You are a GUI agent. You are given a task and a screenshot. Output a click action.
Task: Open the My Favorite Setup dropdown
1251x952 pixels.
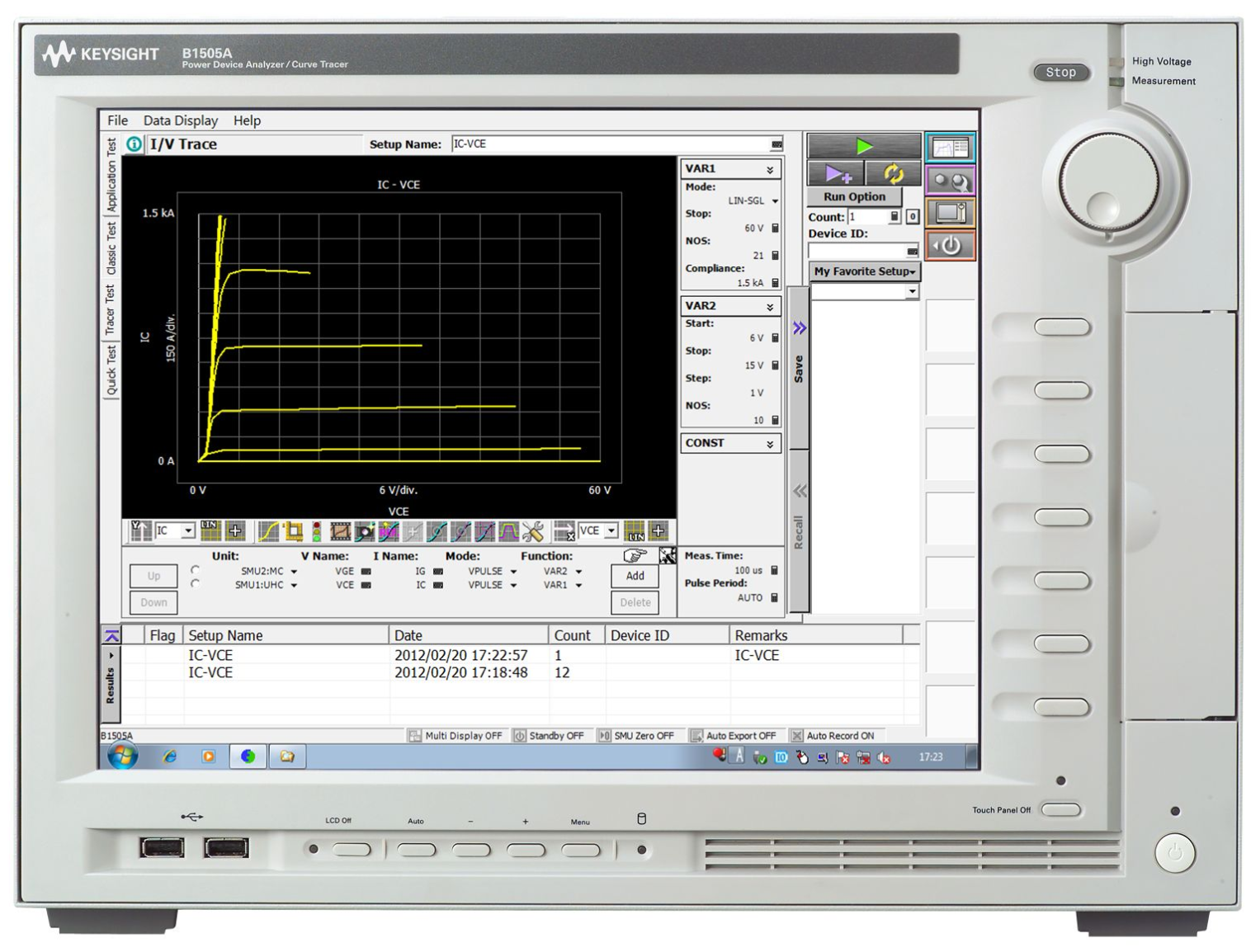point(864,271)
